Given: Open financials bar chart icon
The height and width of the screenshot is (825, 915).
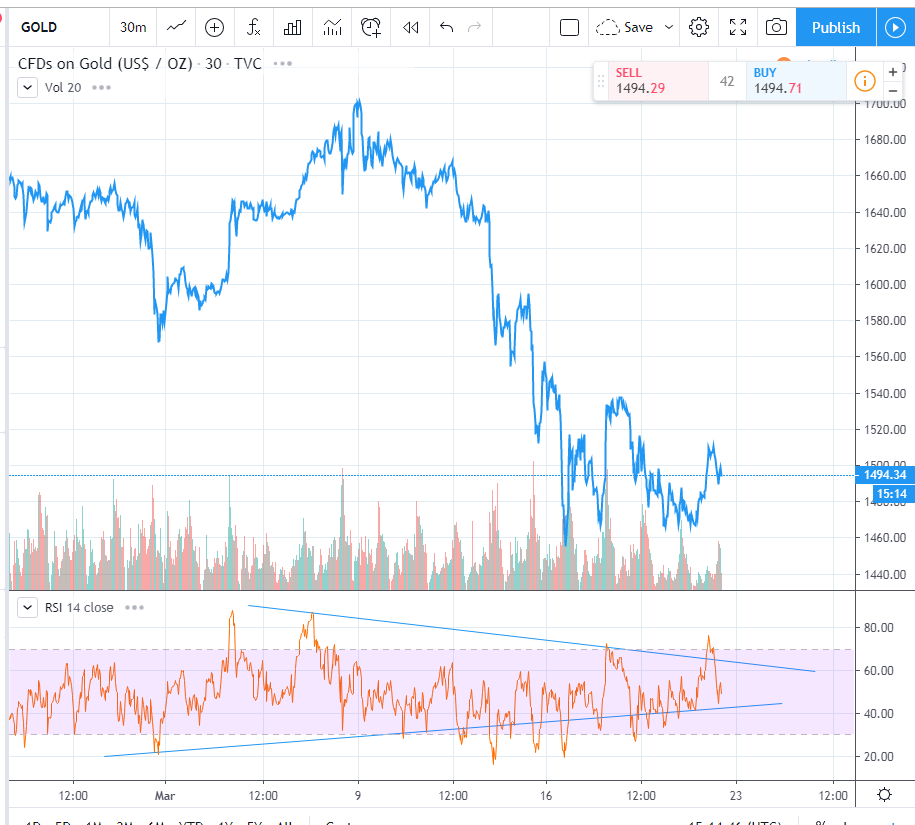Looking at the screenshot, I should tap(292, 27).
